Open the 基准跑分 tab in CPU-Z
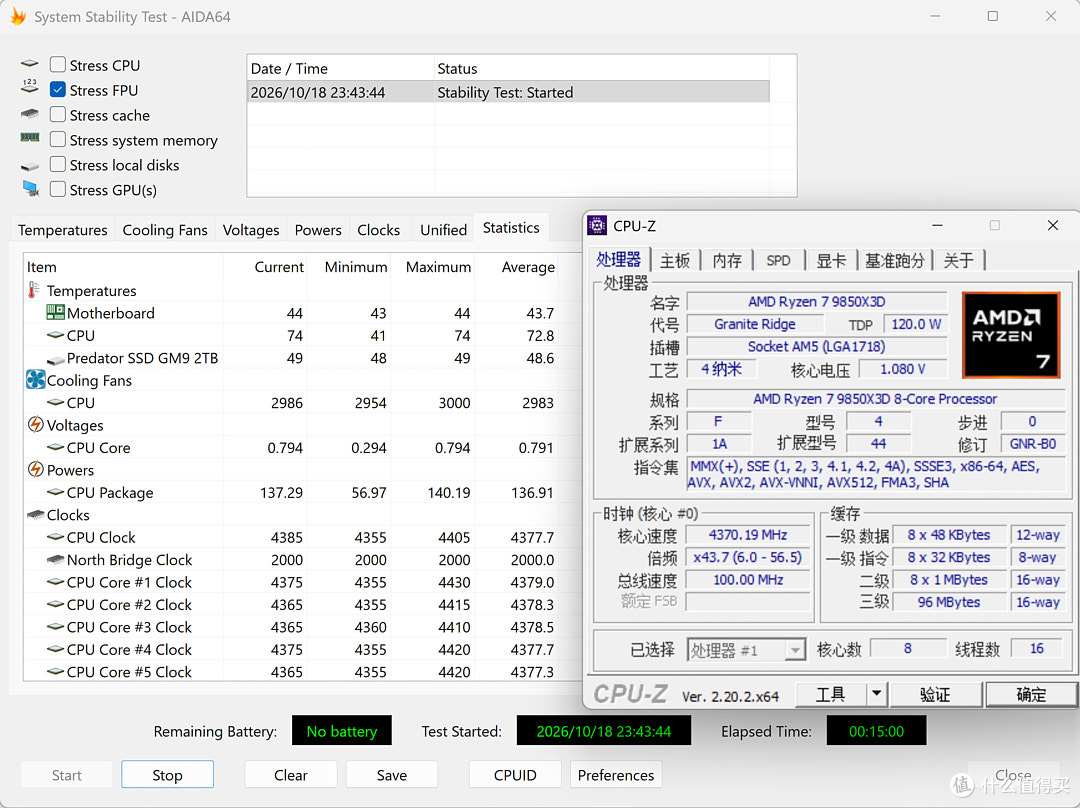 894,260
